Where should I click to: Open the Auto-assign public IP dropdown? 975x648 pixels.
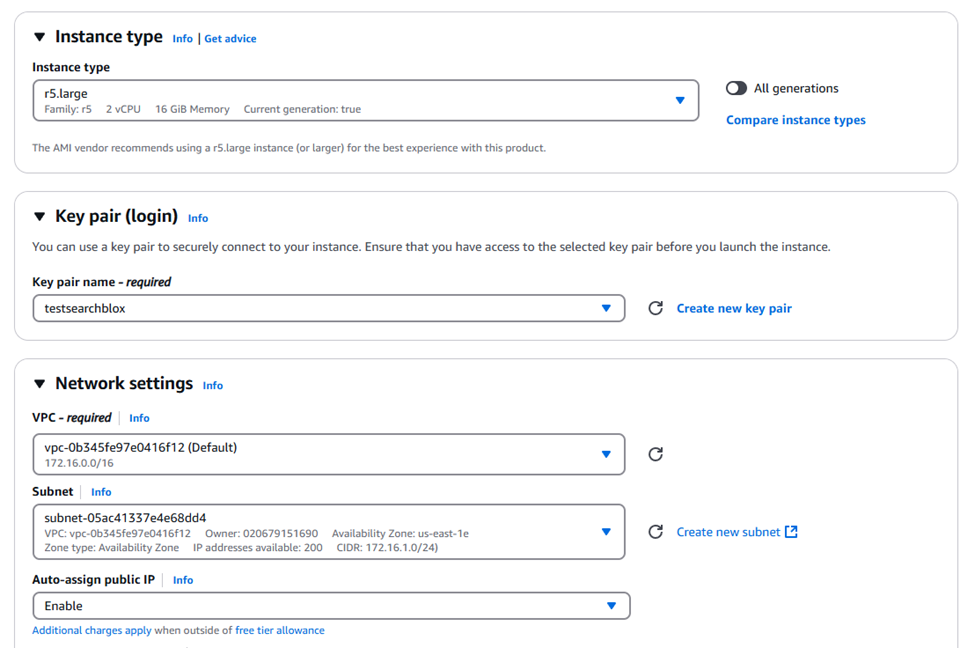point(611,606)
